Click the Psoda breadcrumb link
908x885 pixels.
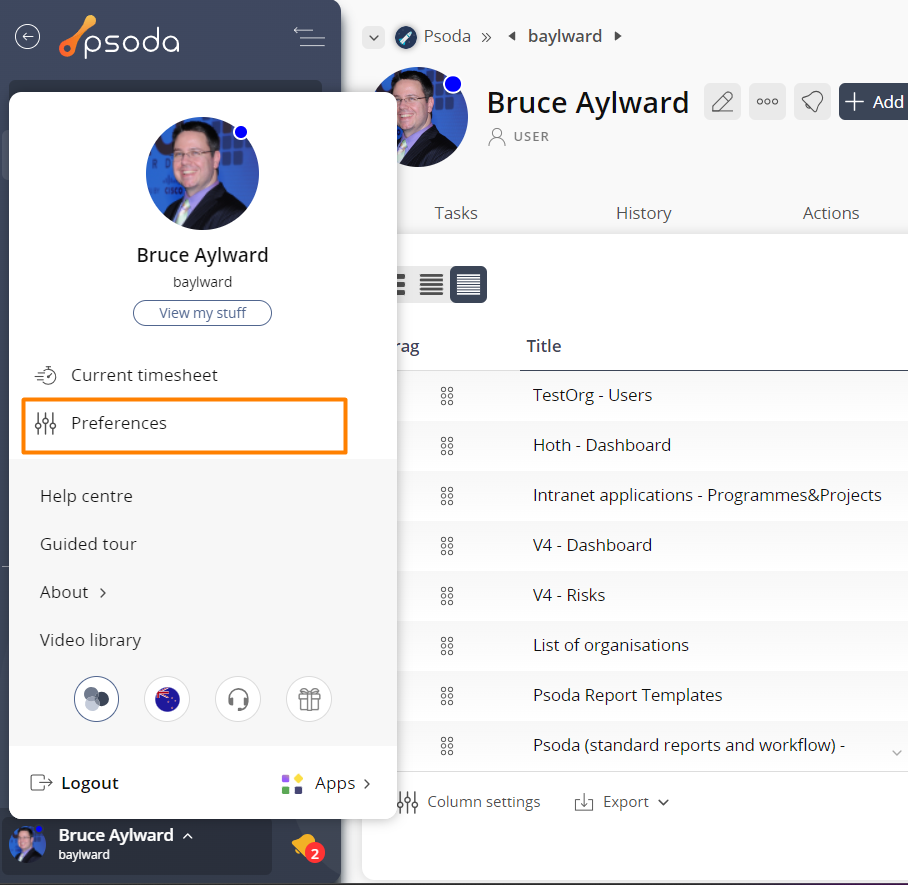pyautogui.click(x=447, y=36)
